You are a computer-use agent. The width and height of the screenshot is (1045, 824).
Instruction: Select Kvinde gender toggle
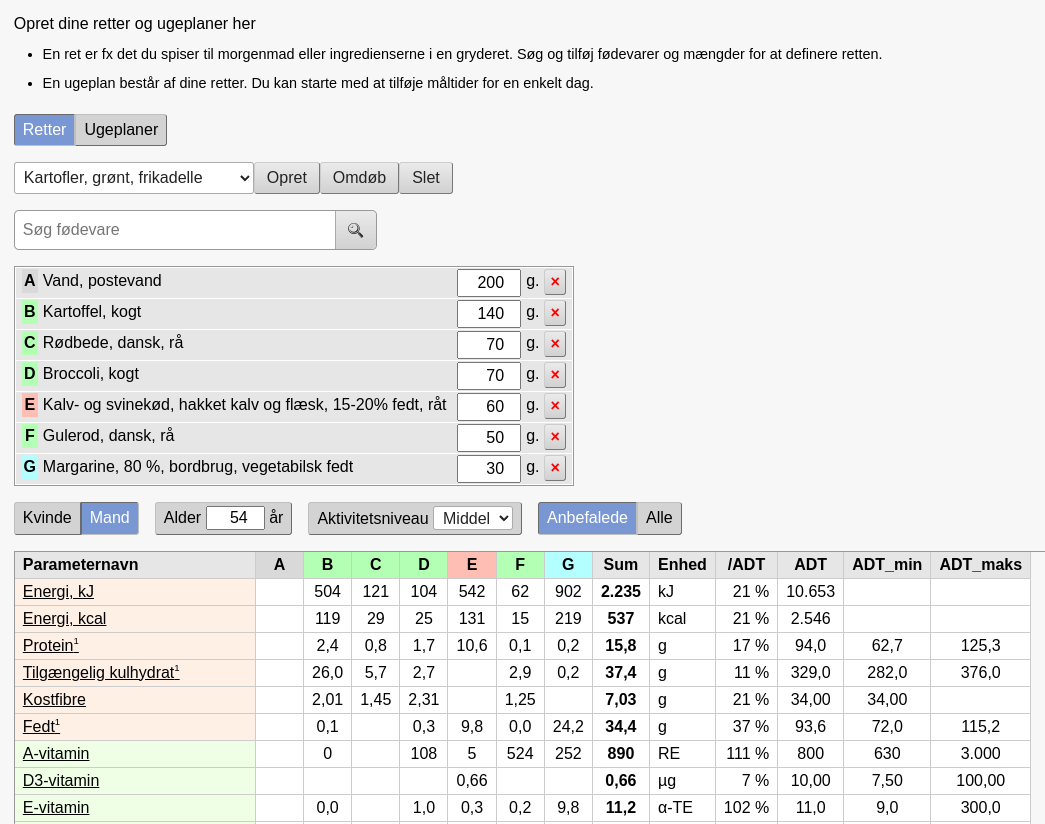pos(47,518)
